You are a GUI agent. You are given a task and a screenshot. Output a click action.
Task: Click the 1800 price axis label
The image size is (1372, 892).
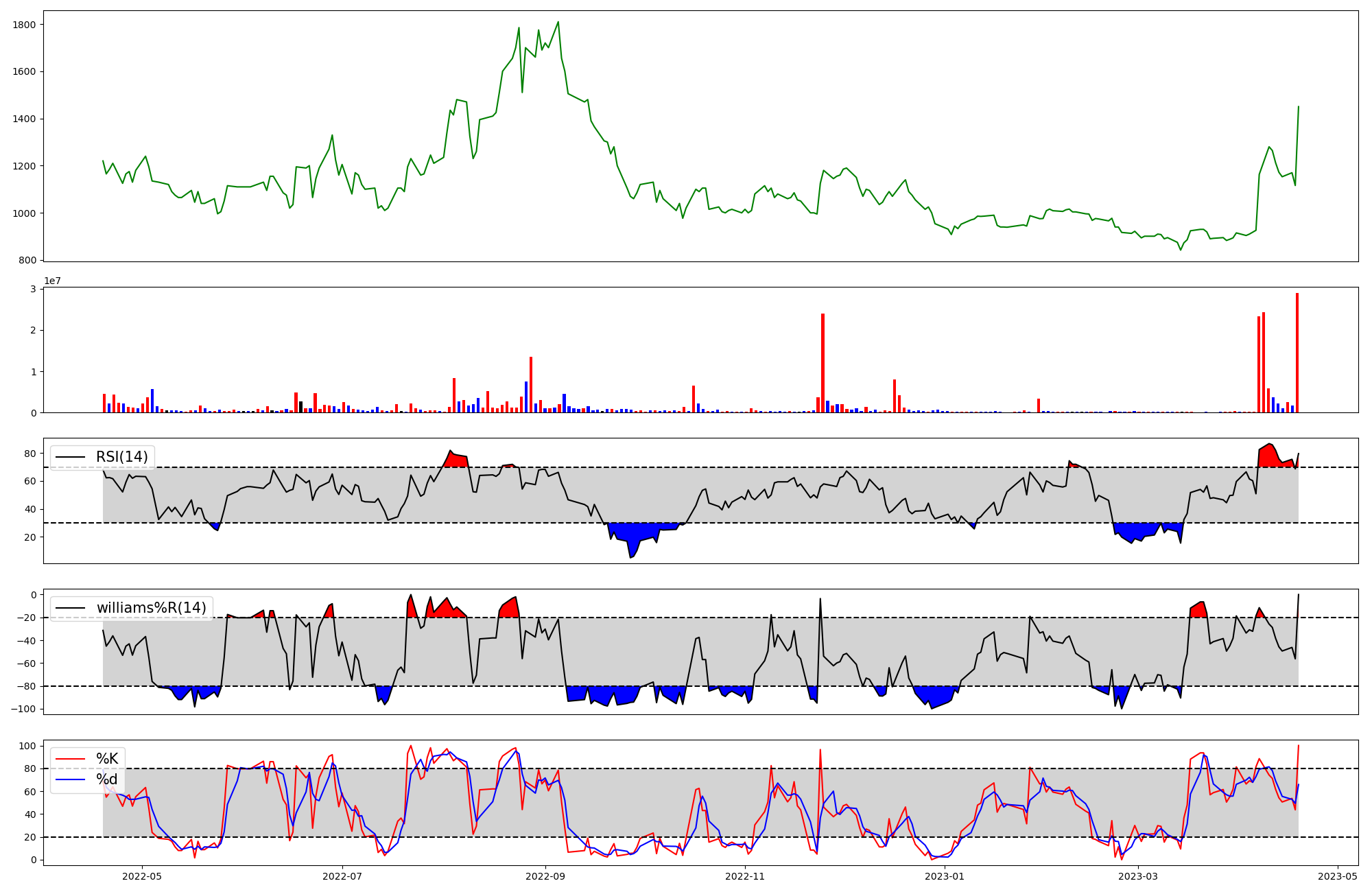pyautogui.click(x=24, y=25)
